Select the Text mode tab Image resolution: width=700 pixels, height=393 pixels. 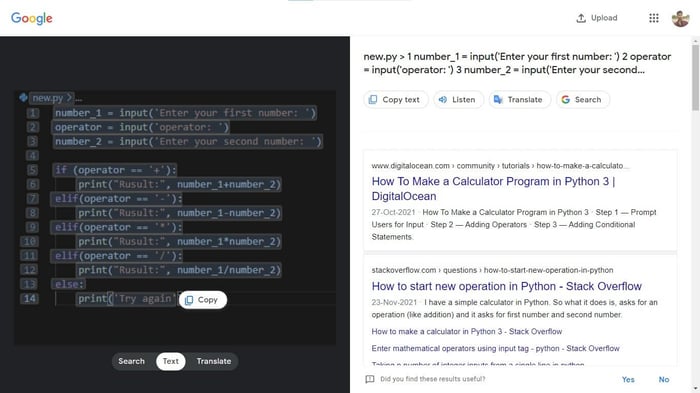171,361
